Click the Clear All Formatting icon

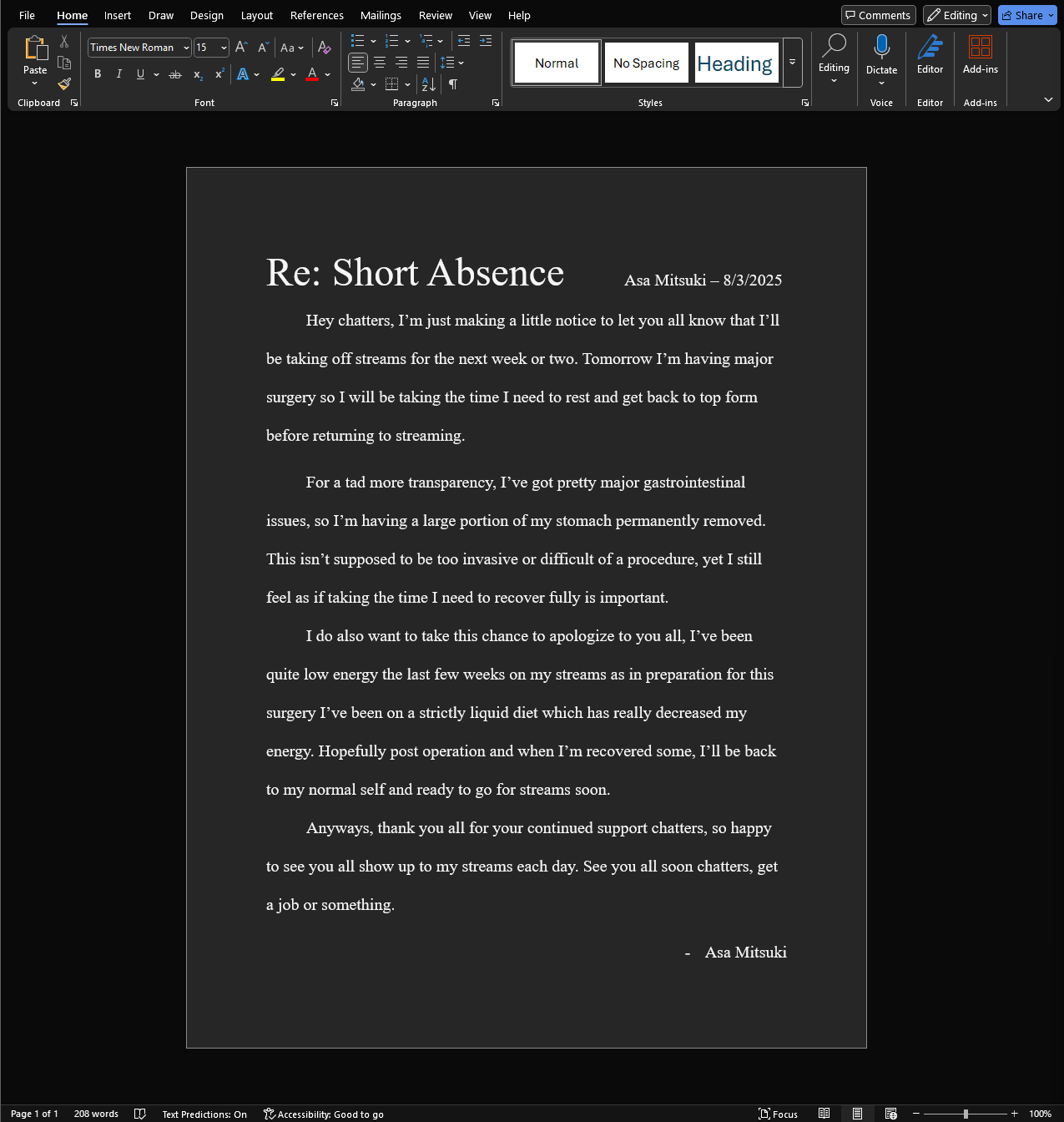point(325,48)
